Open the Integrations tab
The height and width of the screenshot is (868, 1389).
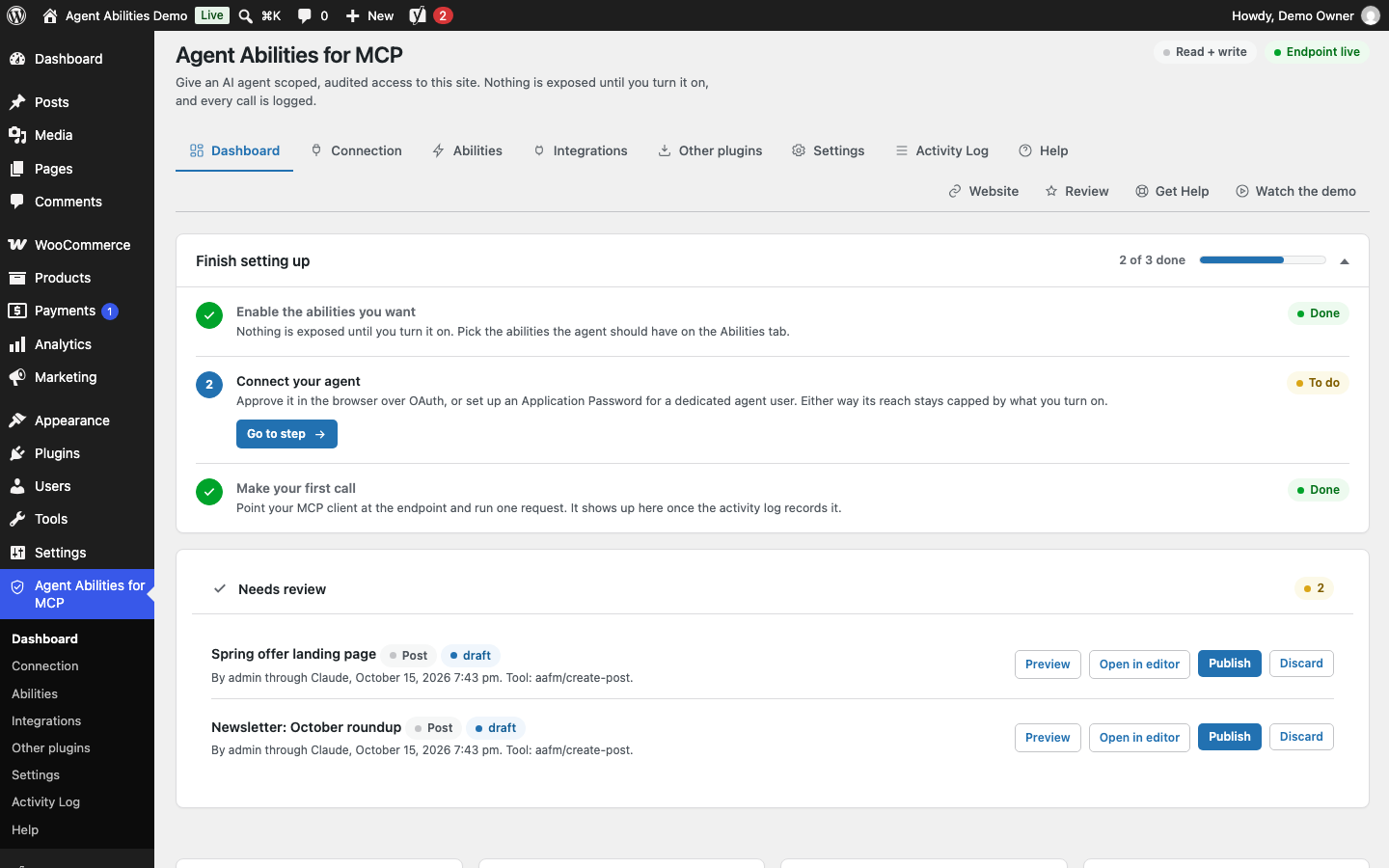click(x=580, y=150)
